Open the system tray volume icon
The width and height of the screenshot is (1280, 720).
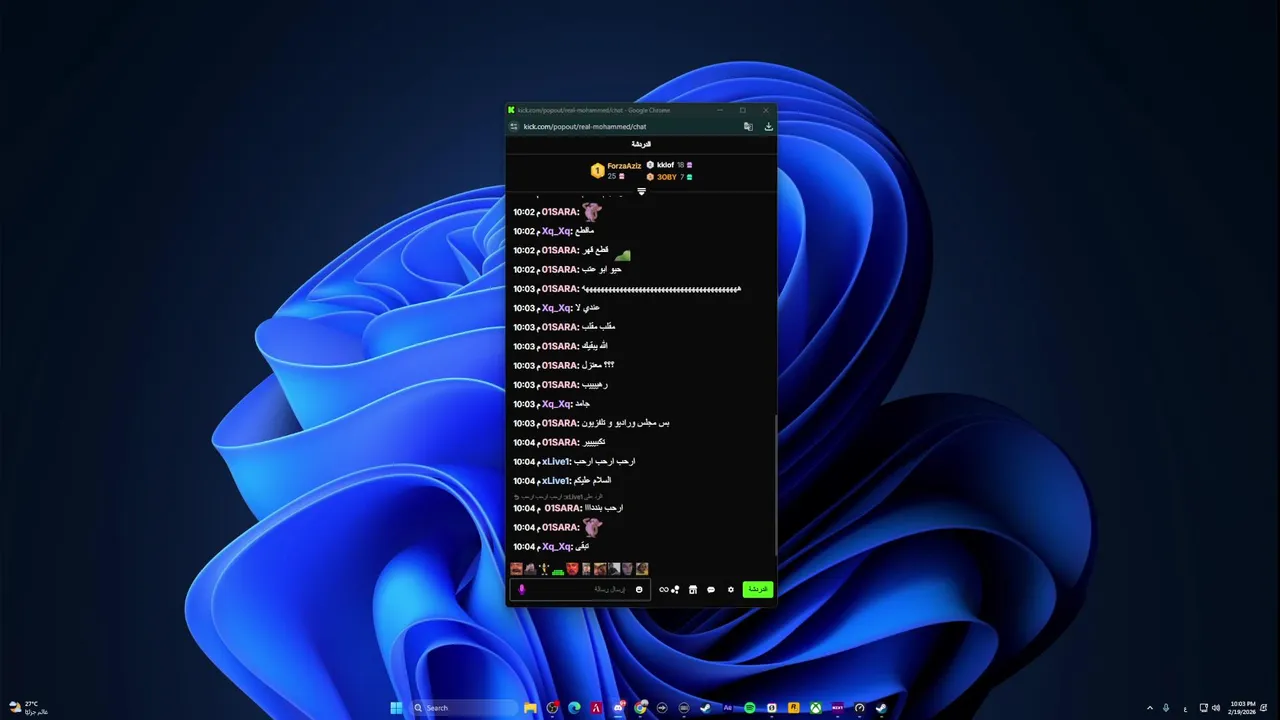[1217, 708]
